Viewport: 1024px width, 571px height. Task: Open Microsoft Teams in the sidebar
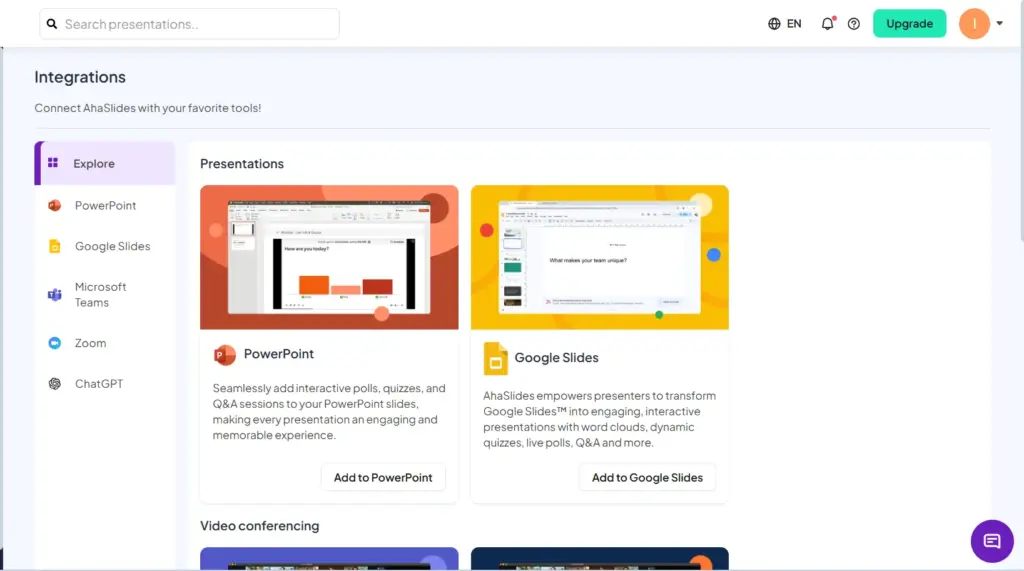(x=104, y=295)
